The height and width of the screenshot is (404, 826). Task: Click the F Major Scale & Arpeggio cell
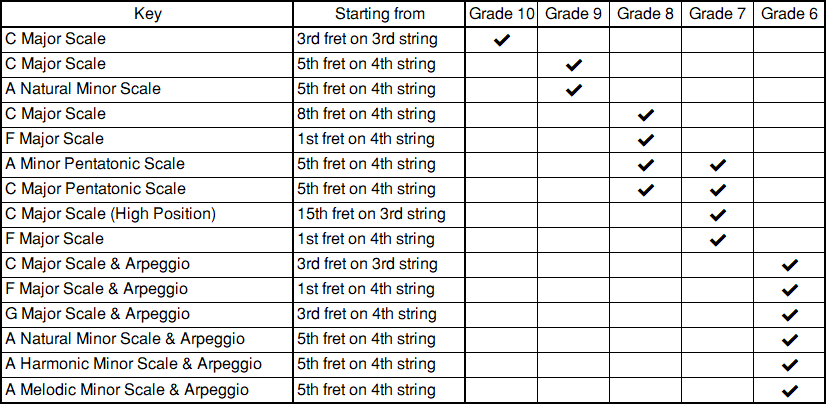97,289
